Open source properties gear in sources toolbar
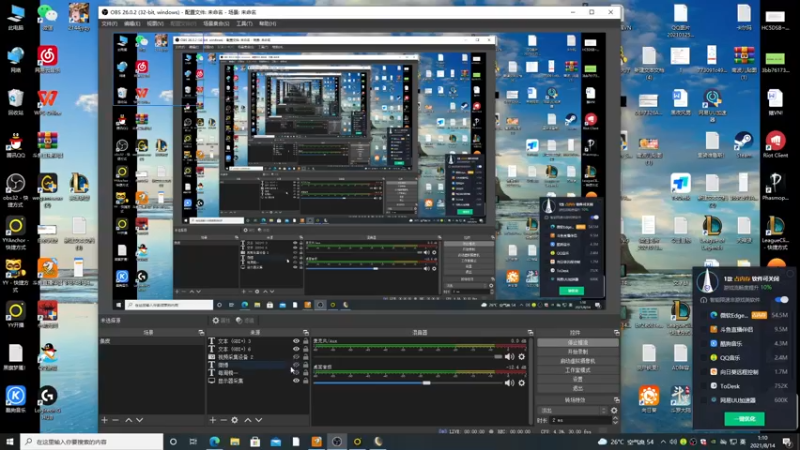Viewport: 800px width, 450px height. [x=235, y=420]
